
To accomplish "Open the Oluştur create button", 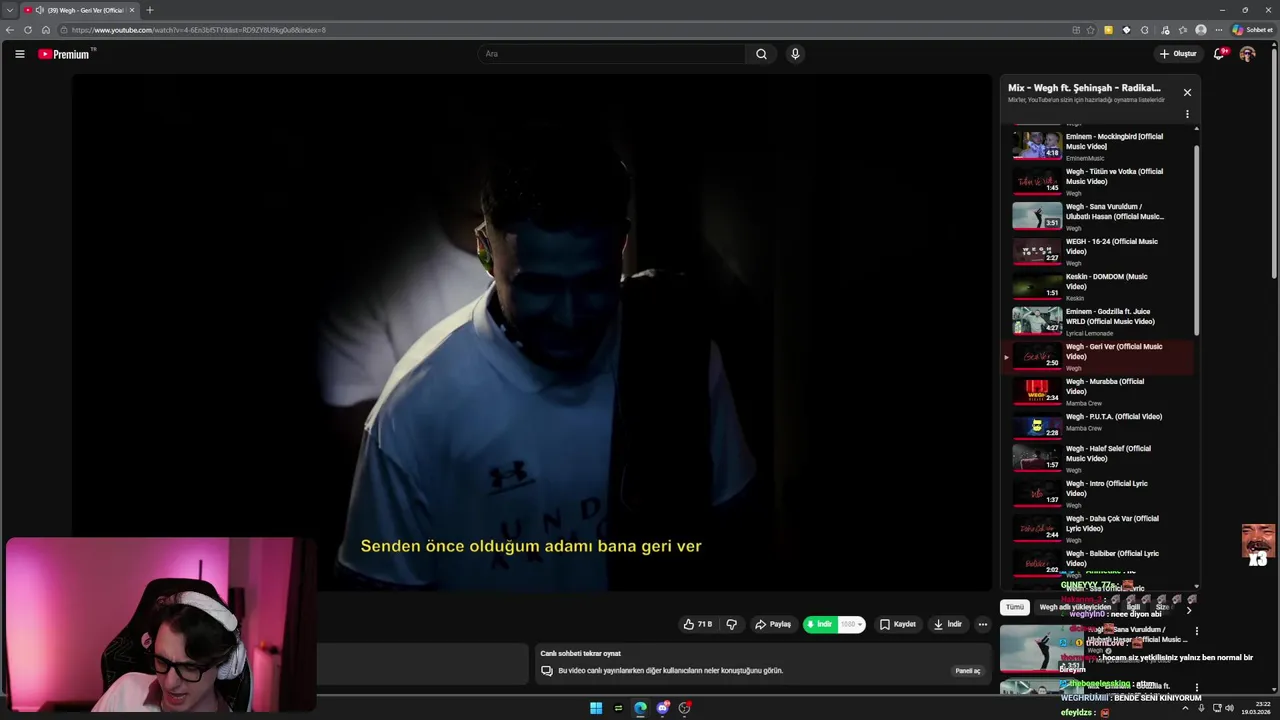I will 1178,54.
